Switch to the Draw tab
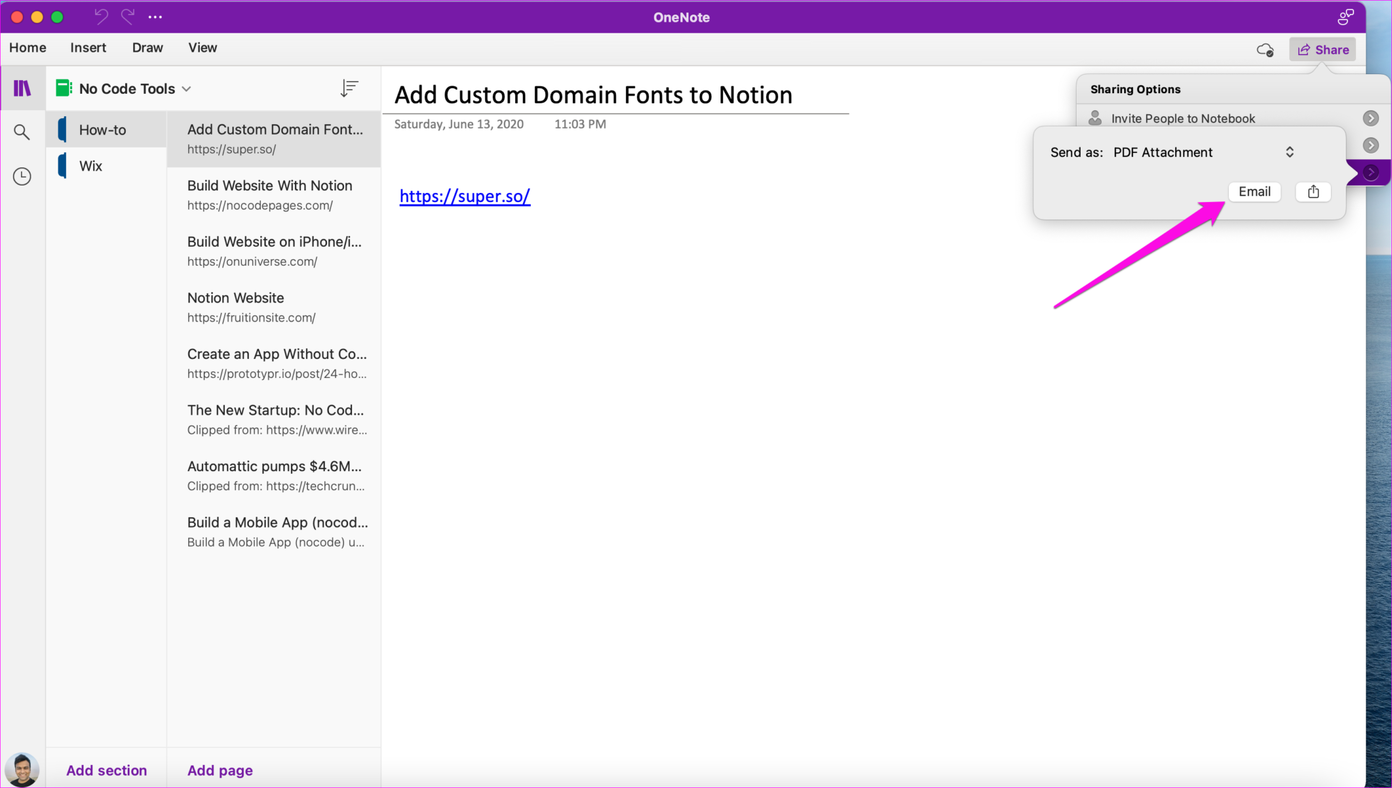Screen dimensions: 1392x788 tap(147, 47)
